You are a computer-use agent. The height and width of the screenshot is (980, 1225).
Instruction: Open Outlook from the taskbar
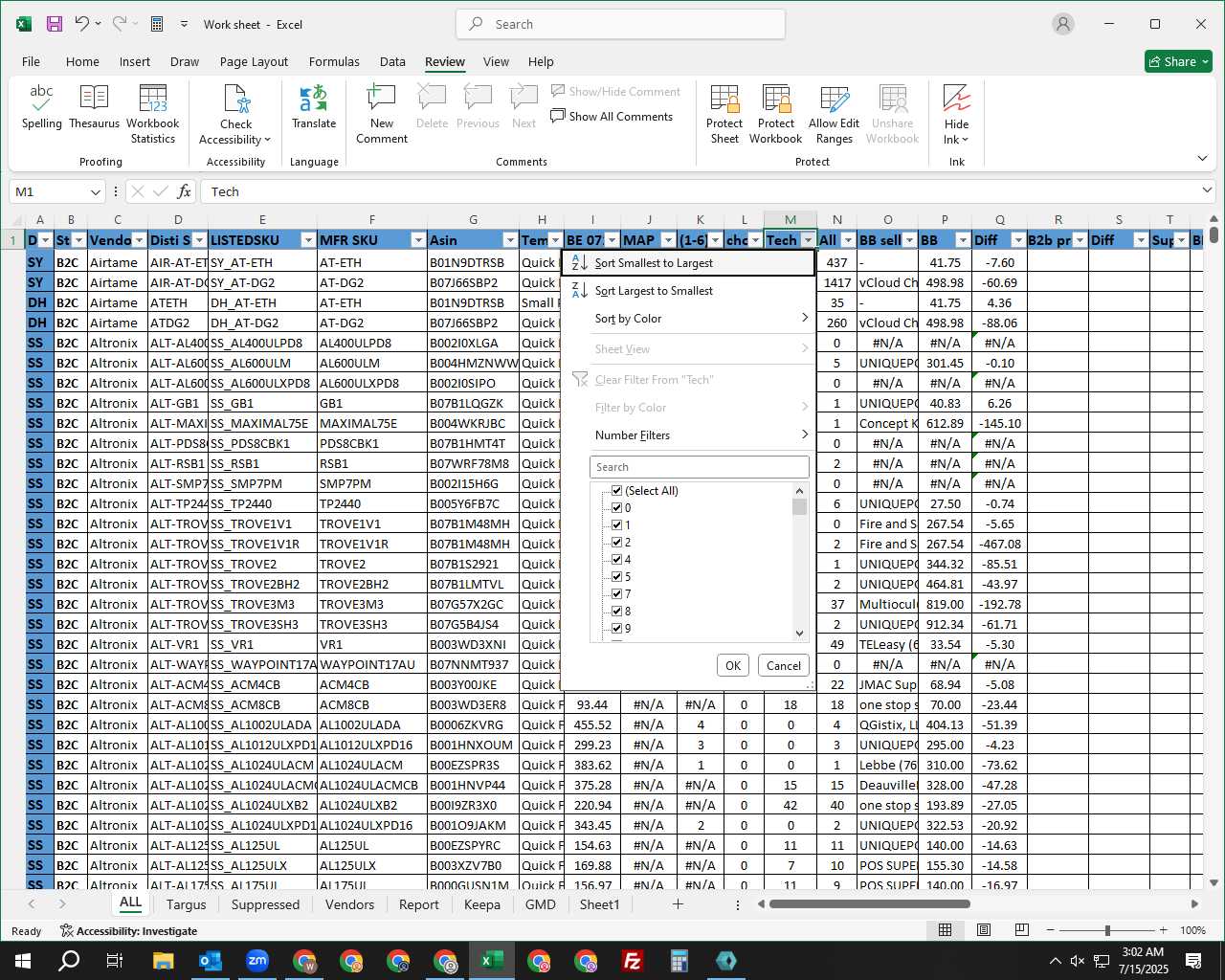pyautogui.click(x=210, y=961)
